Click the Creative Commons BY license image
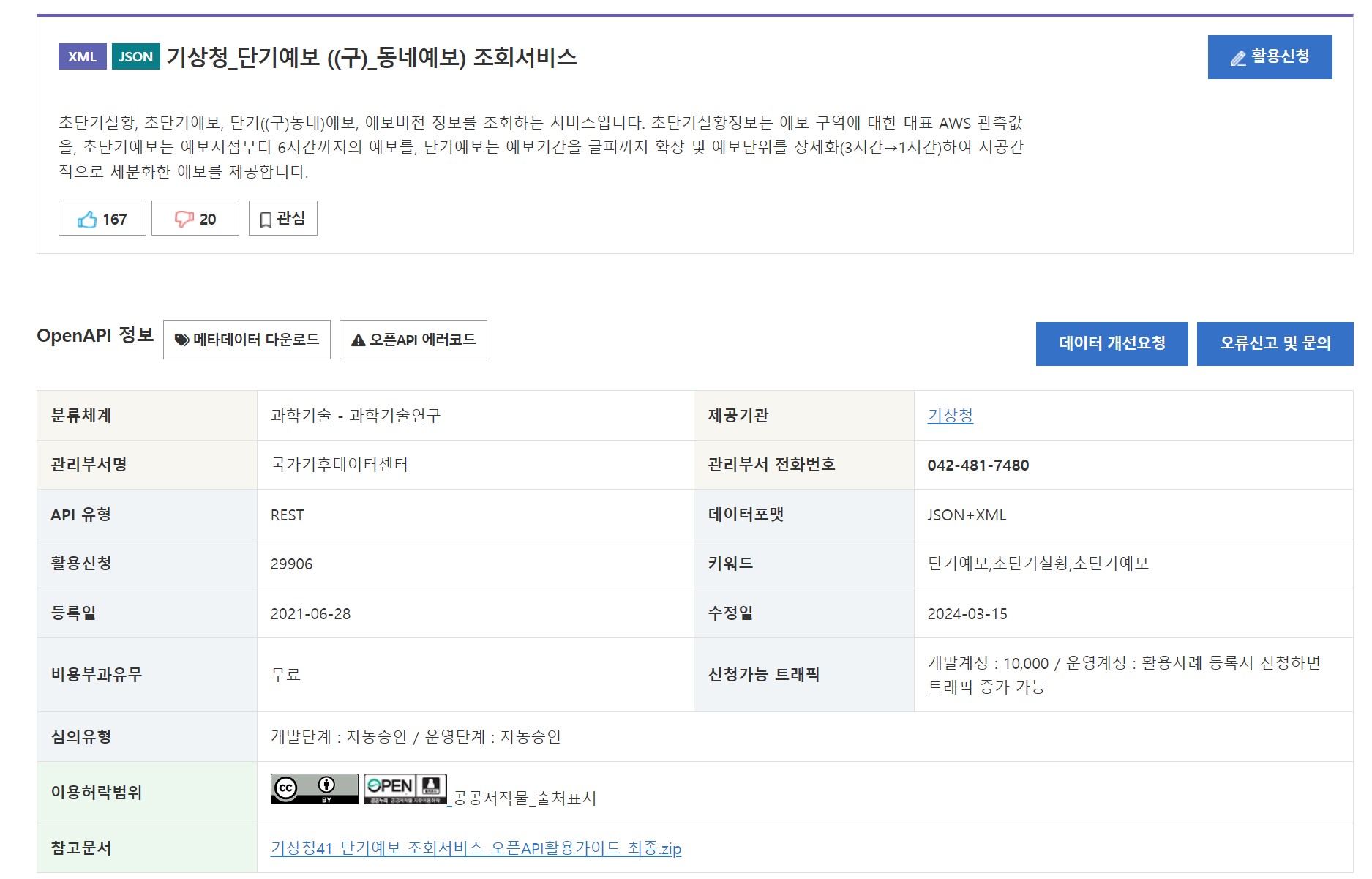1372x879 pixels. click(x=315, y=789)
